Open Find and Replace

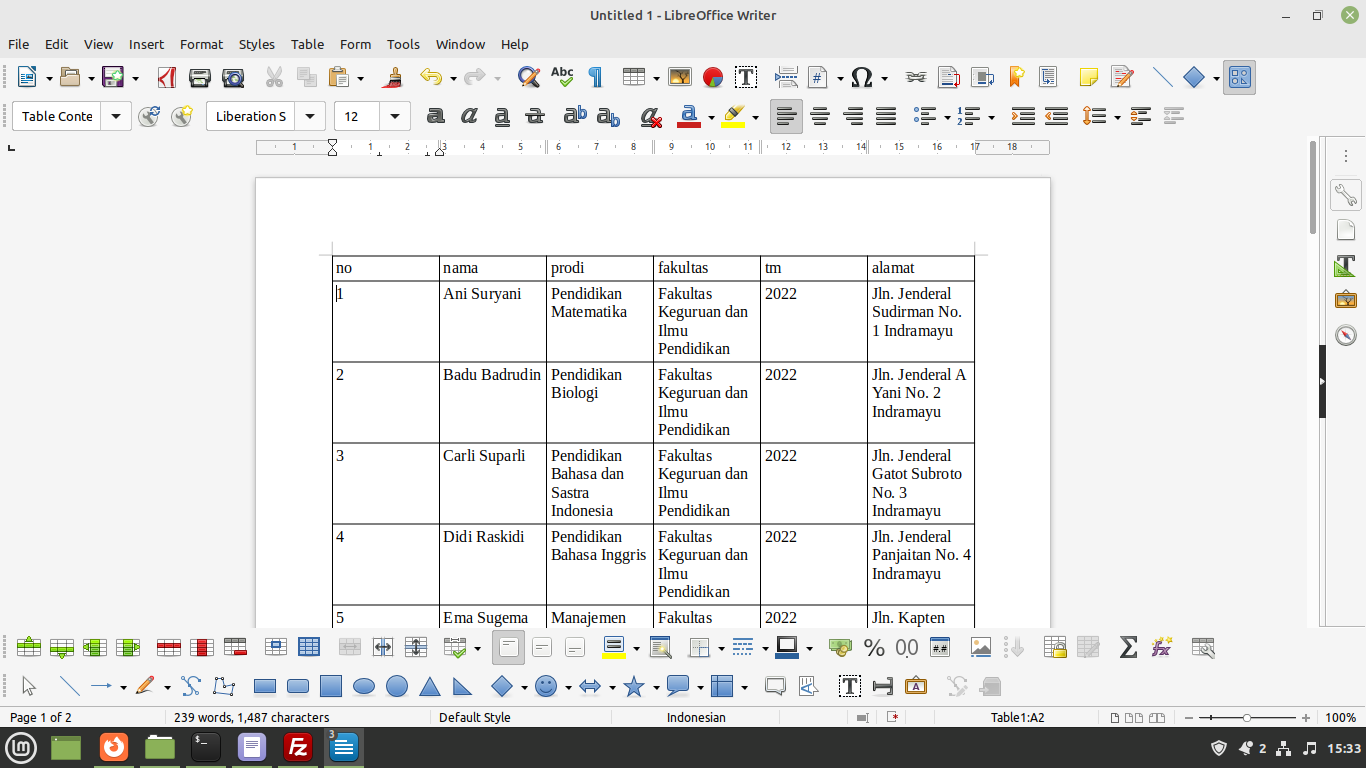(x=529, y=77)
